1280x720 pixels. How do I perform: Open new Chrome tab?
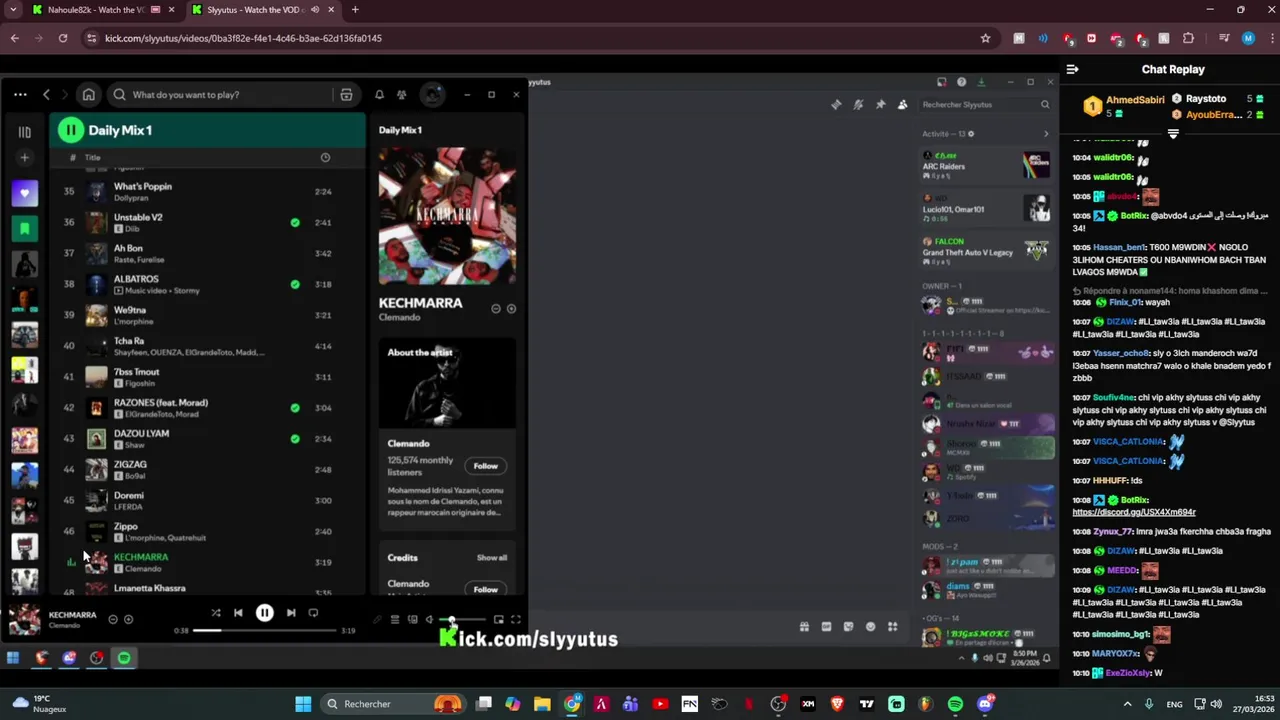(355, 10)
